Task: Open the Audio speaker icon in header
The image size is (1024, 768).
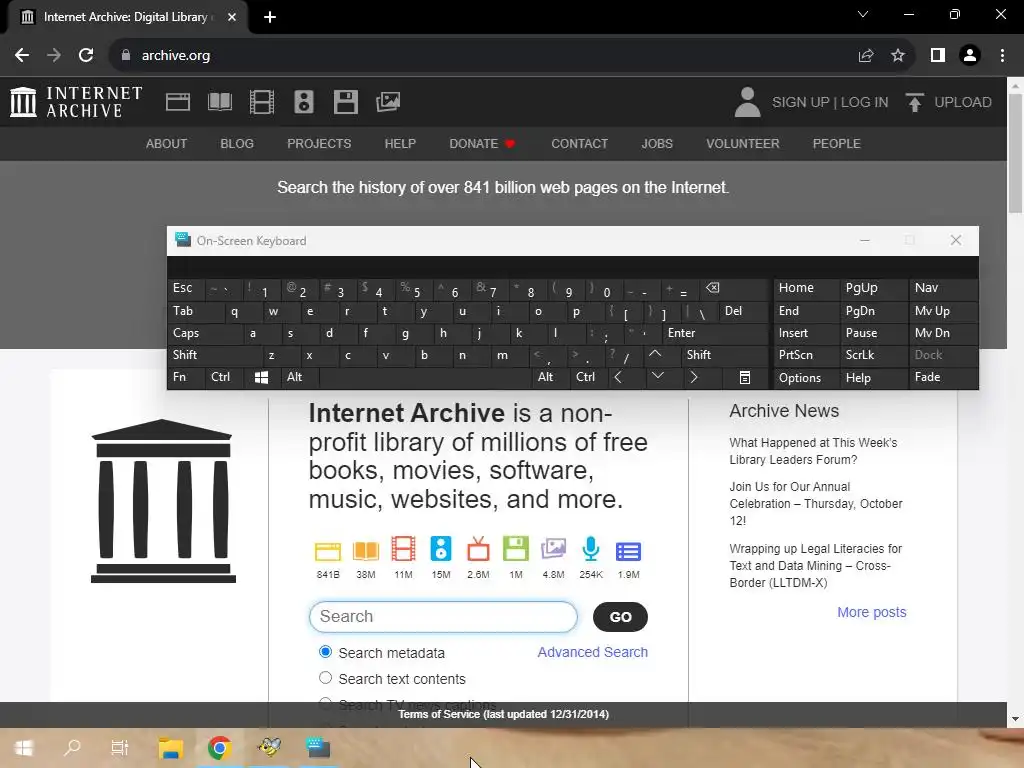Action: (x=304, y=102)
